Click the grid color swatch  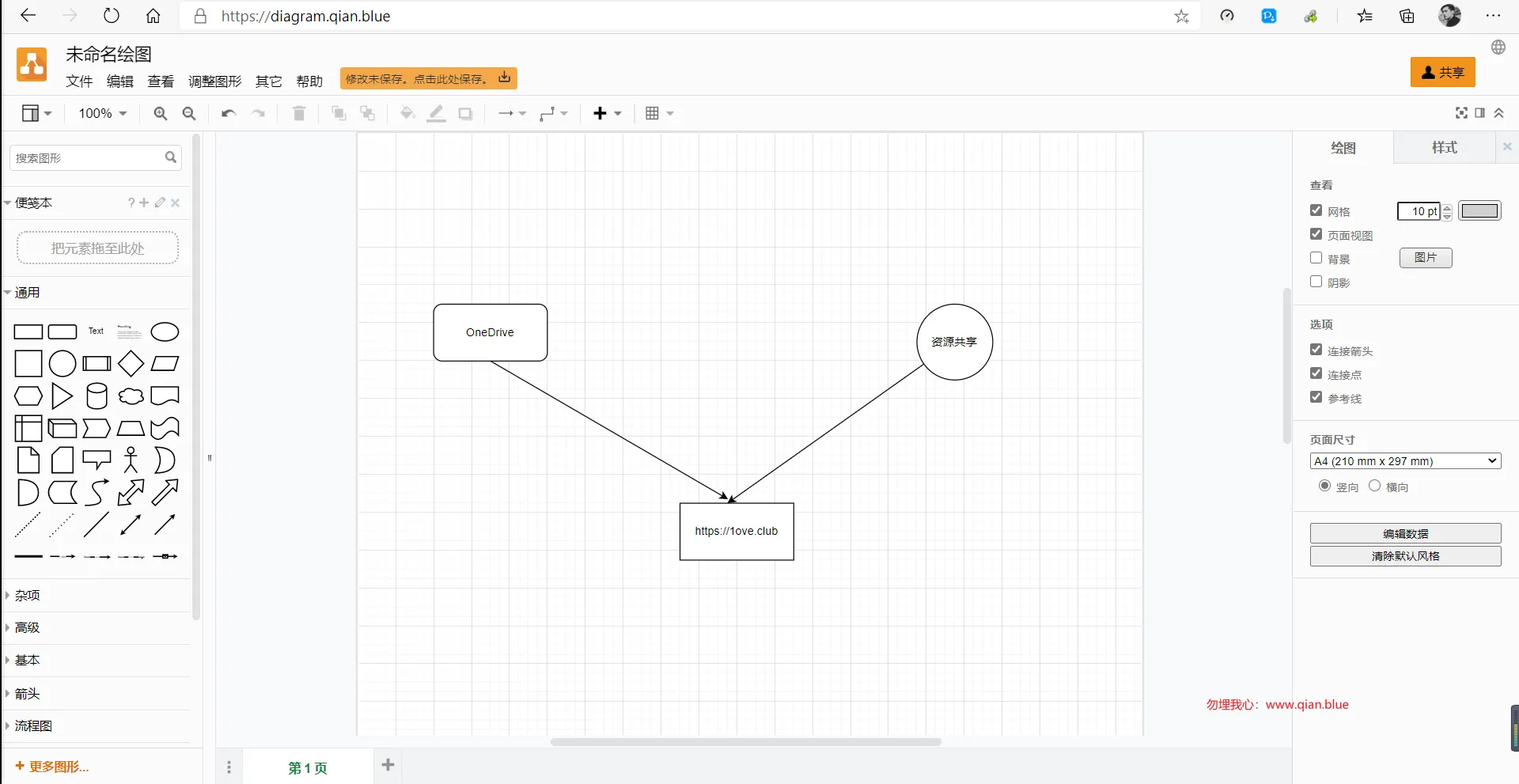(1479, 211)
